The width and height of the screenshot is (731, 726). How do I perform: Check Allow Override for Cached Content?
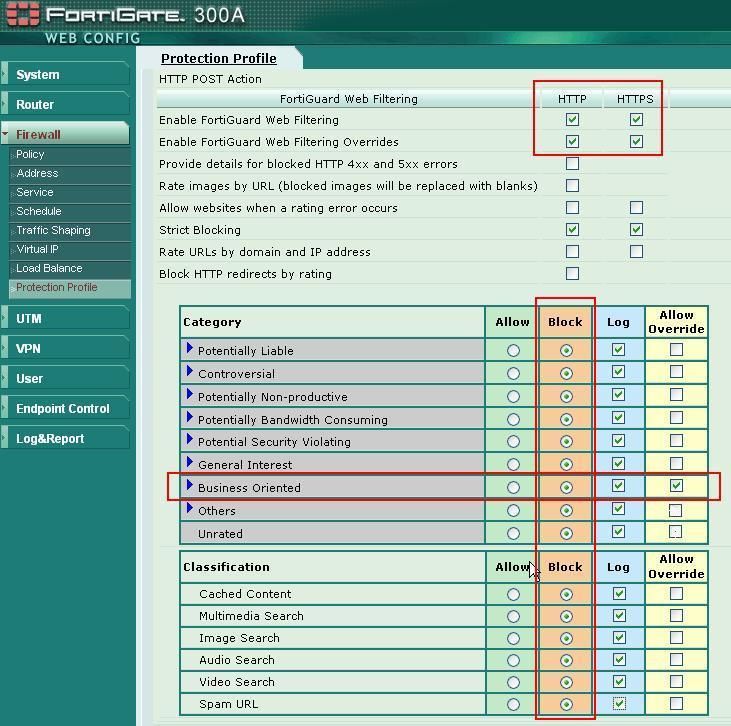click(x=676, y=593)
